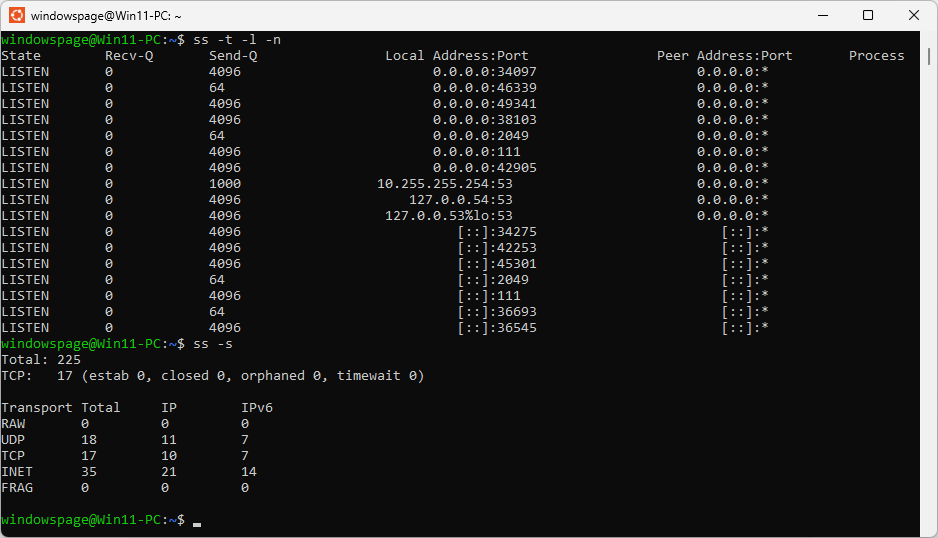The width and height of the screenshot is (938, 538).
Task: Click the 'ss -t -l -n' command text
Action: point(237,40)
